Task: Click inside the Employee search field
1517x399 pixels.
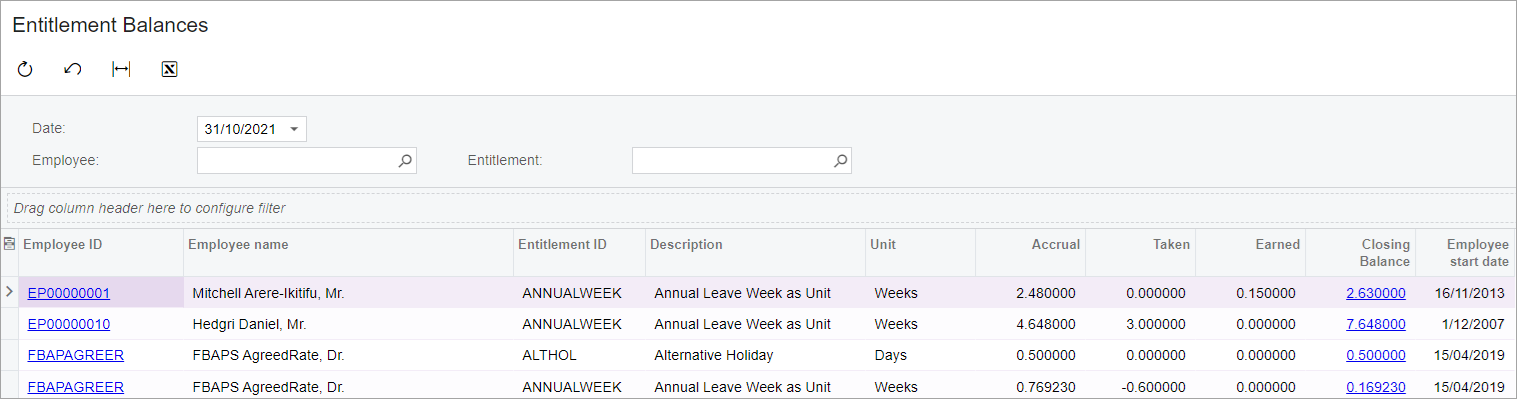Action: (x=296, y=160)
